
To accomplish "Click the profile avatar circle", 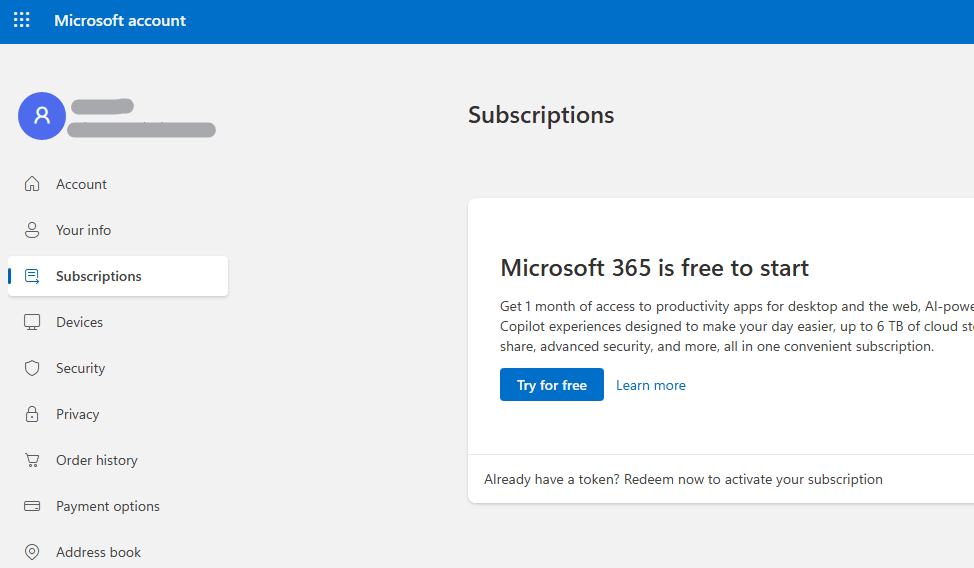I will click(42, 116).
